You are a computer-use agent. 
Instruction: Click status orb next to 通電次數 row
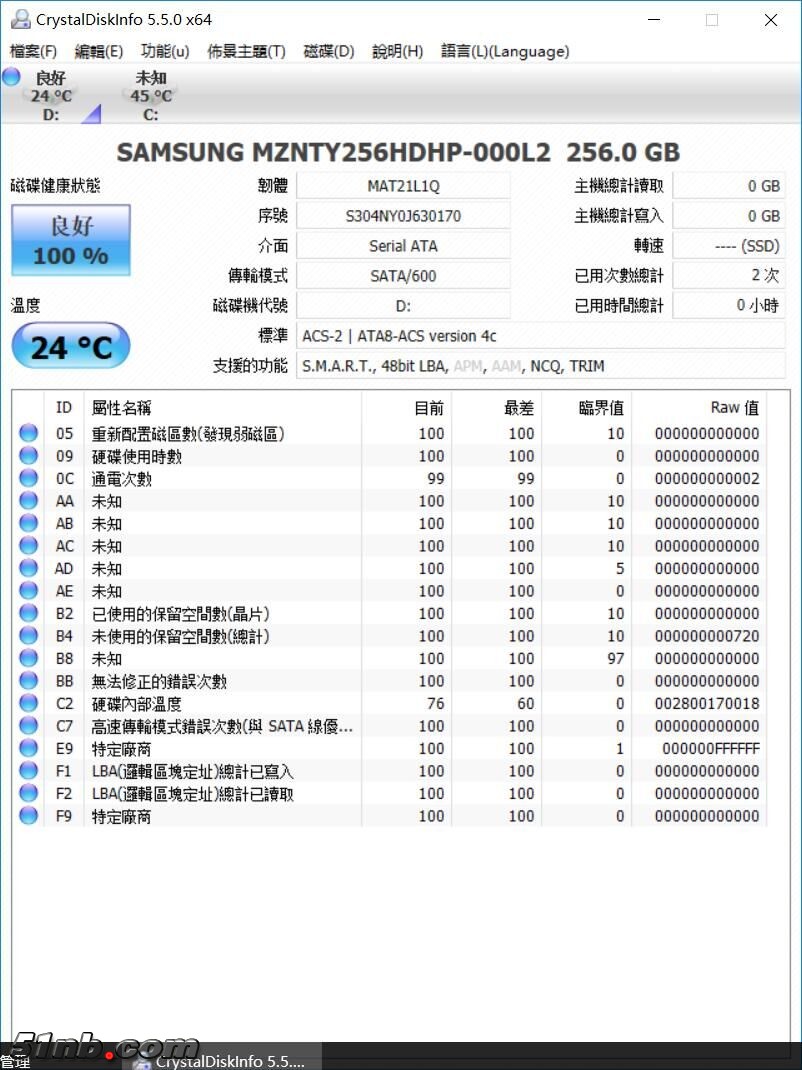pyautogui.click(x=28, y=479)
